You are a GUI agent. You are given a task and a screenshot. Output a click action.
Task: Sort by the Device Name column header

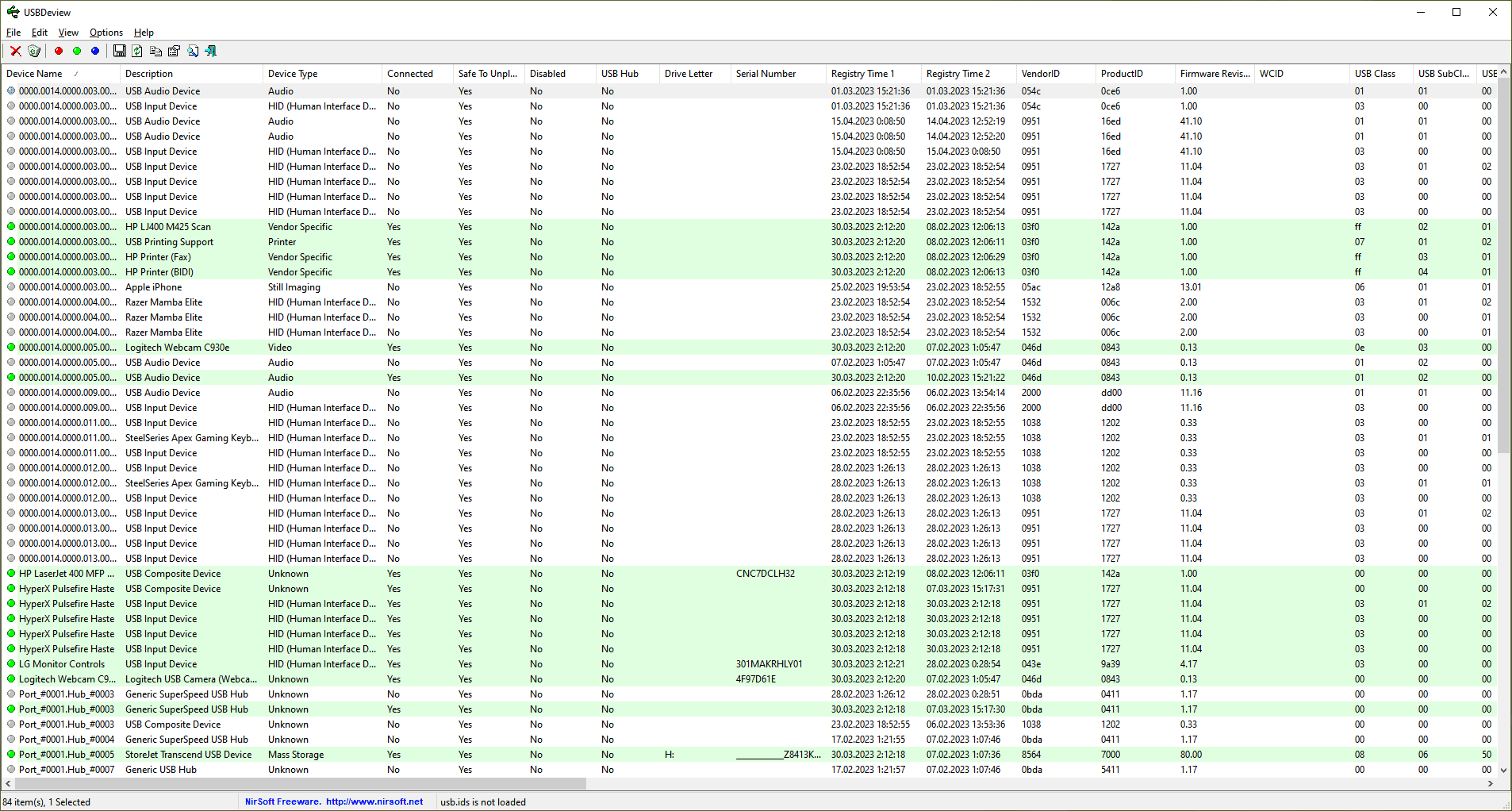pos(34,74)
